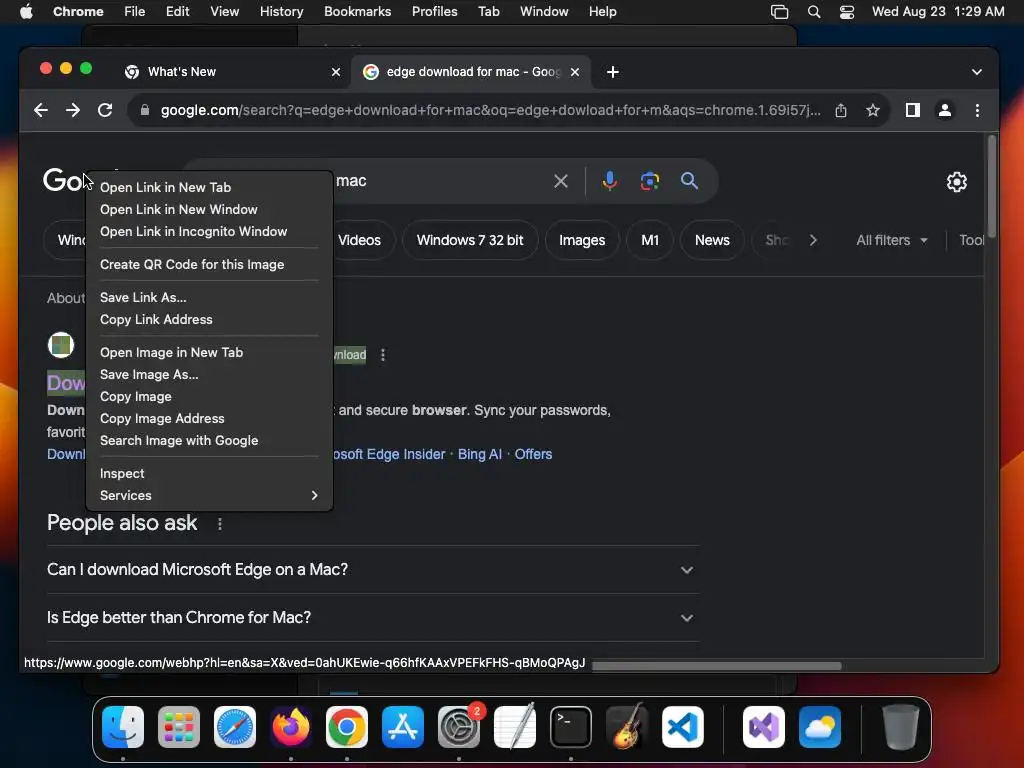Open the All filters dropdown

click(x=891, y=240)
